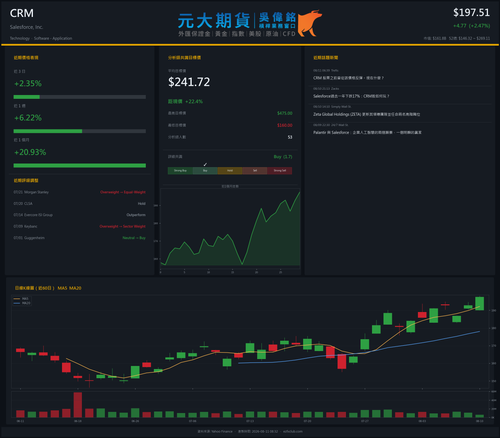
Task: Click the Sell rating segment
Action: pos(255,171)
